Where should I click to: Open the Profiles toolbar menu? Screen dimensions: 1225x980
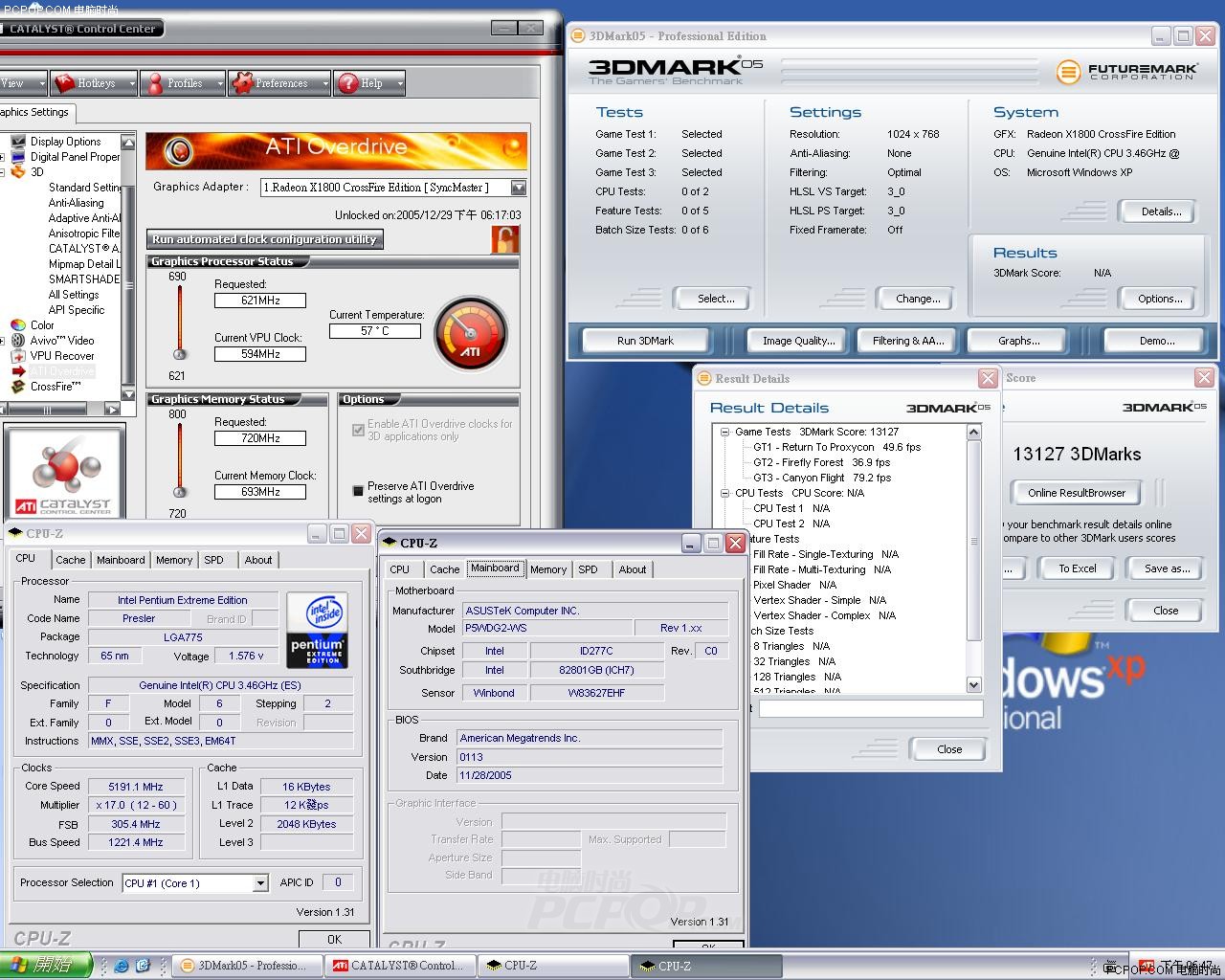pyautogui.click(x=183, y=83)
